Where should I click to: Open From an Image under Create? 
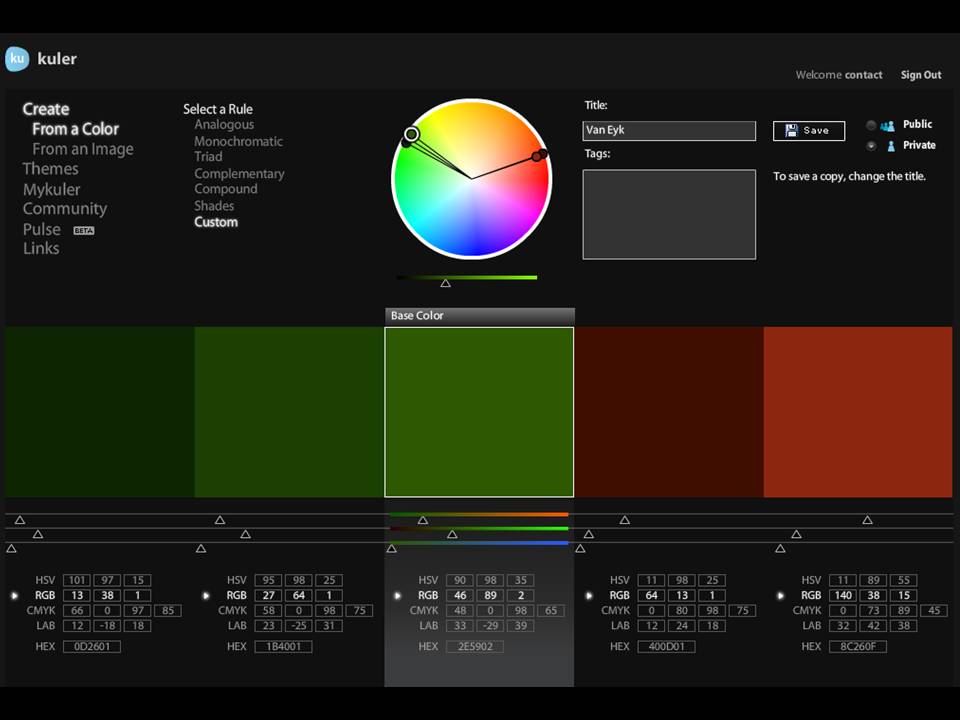click(x=83, y=149)
